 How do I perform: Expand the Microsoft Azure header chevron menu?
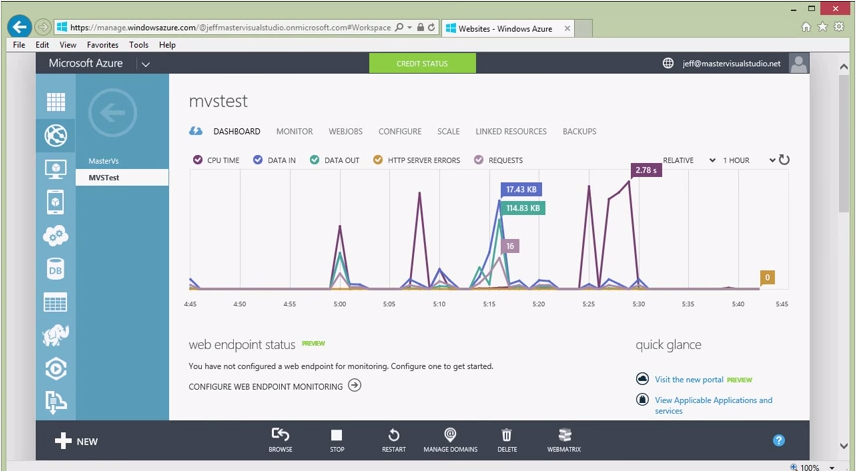pos(146,64)
